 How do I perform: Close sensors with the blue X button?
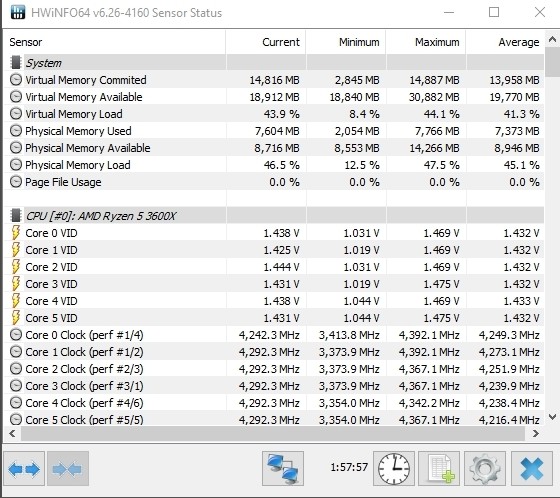click(x=531, y=468)
